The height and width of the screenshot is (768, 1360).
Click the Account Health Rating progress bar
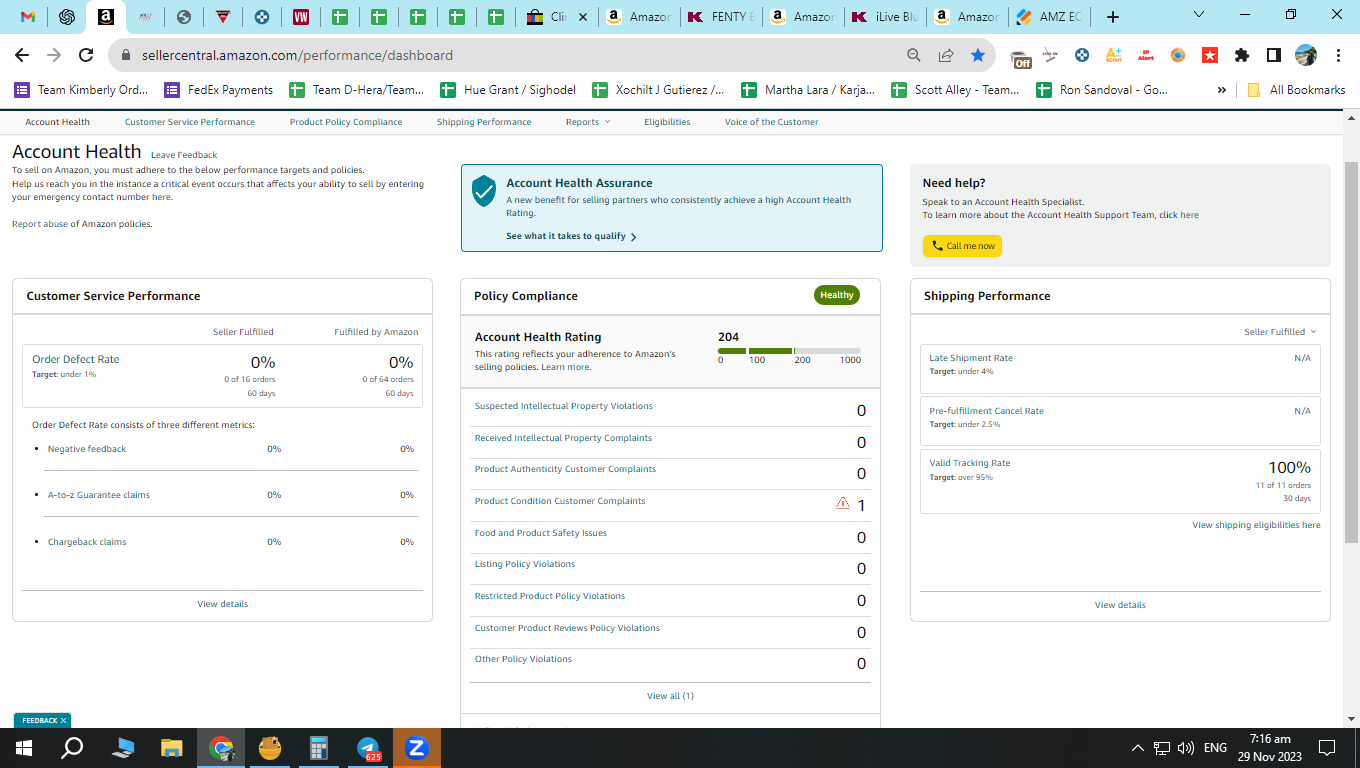pyautogui.click(x=789, y=351)
